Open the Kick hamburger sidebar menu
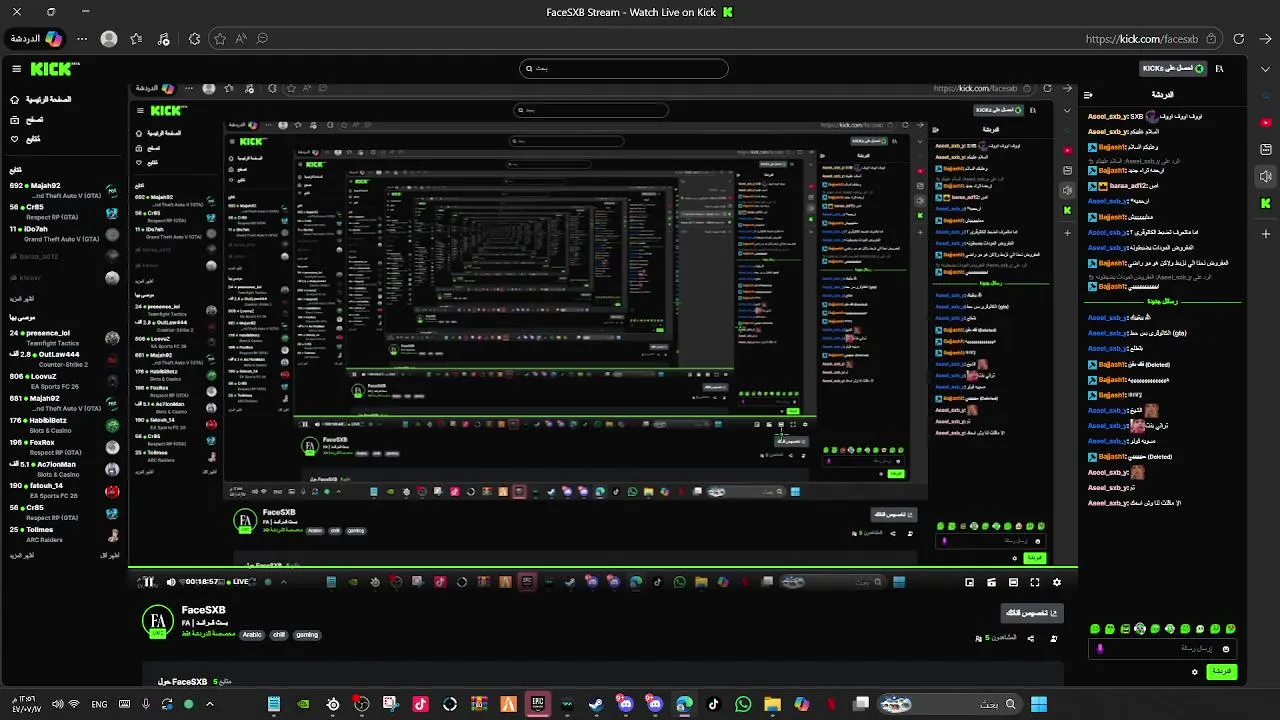This screenshot has width=1280, height=720. [16, 69]
